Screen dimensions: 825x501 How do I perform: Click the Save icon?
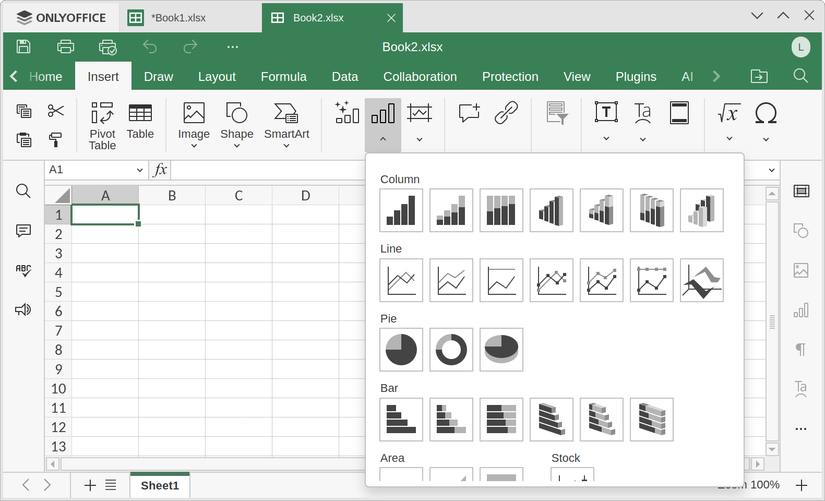[x=23, y=47]
